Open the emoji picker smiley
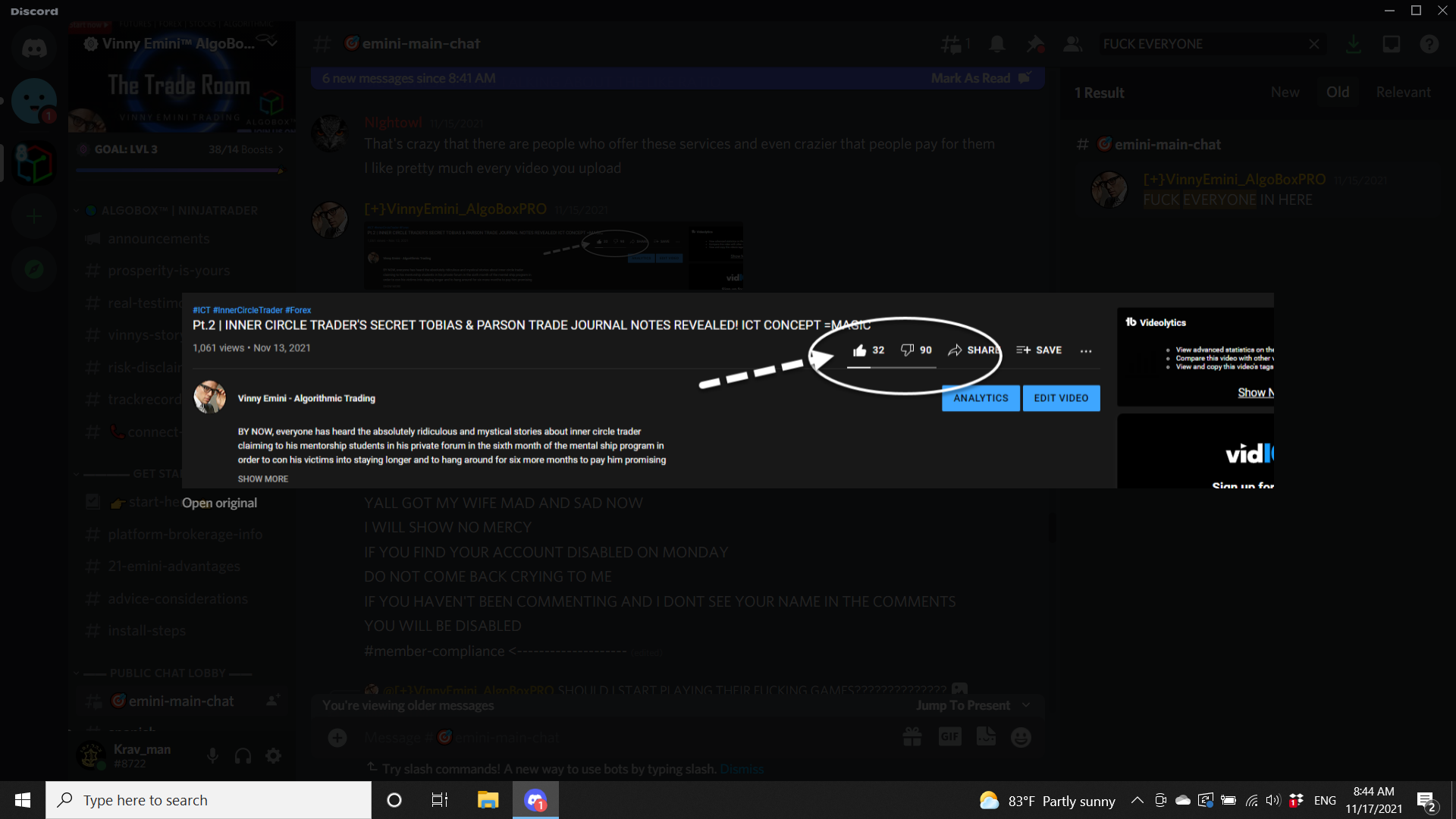 click(1021, 737)
